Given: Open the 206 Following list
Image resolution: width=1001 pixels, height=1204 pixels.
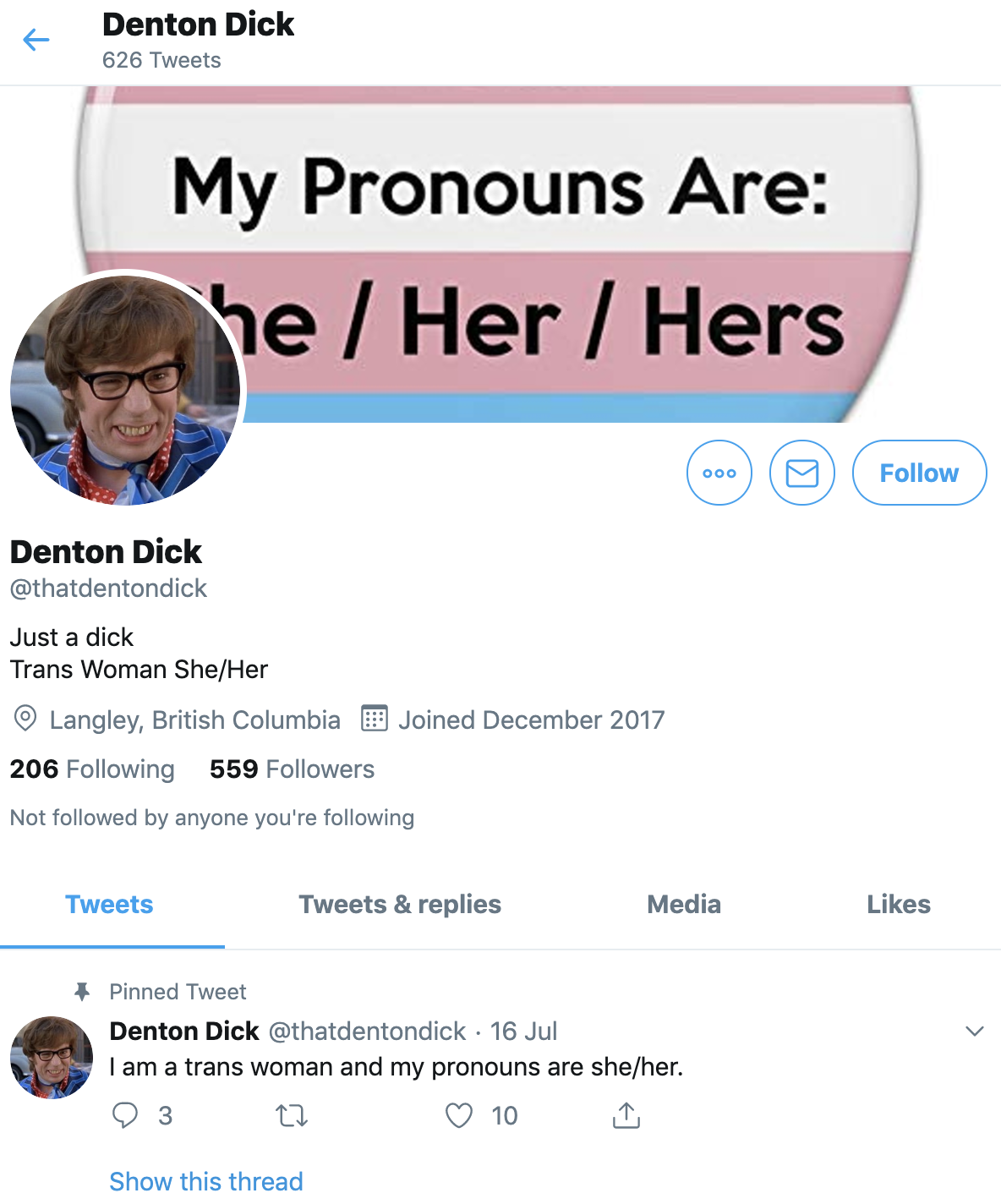Looking at the screenshot, I should [92, 769].
